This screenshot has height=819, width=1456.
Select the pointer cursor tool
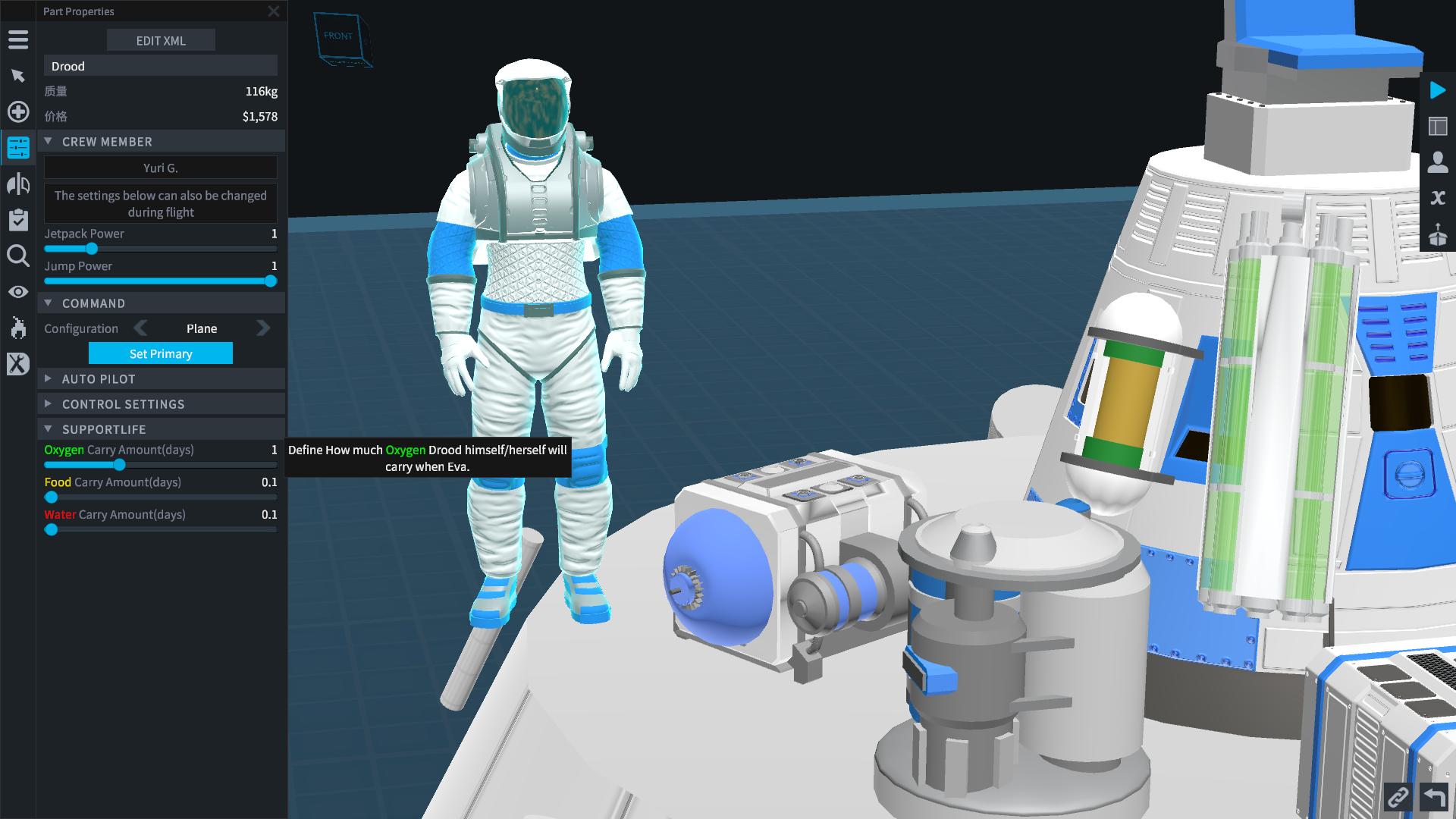pyautogui.click(x=18, y=76)
